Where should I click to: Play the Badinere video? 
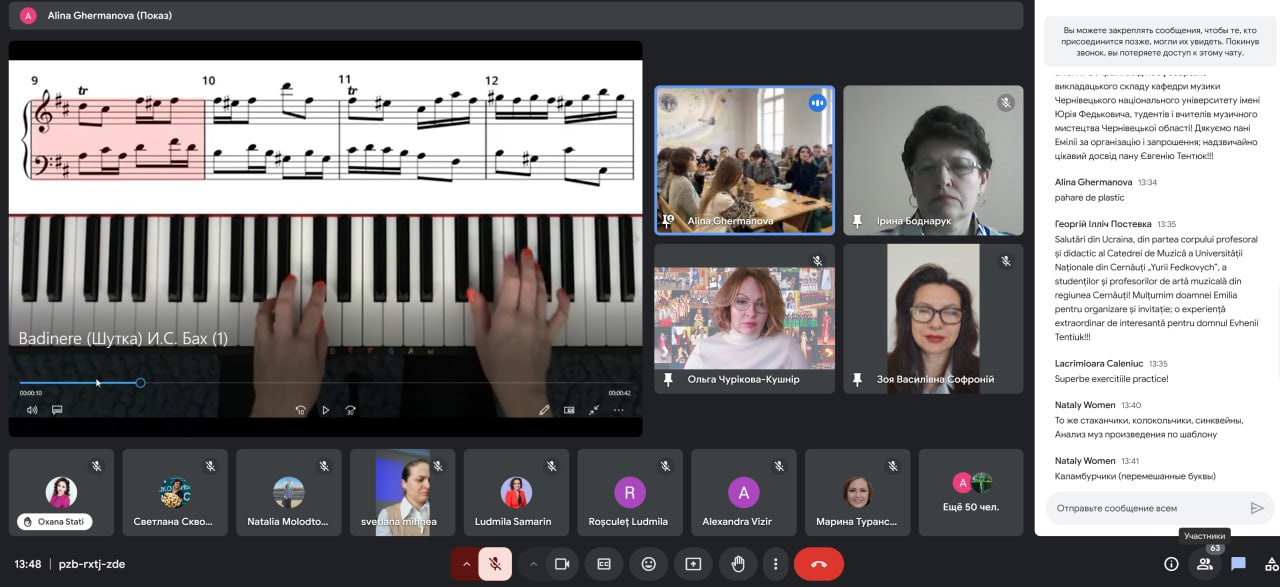pos(325,409)
